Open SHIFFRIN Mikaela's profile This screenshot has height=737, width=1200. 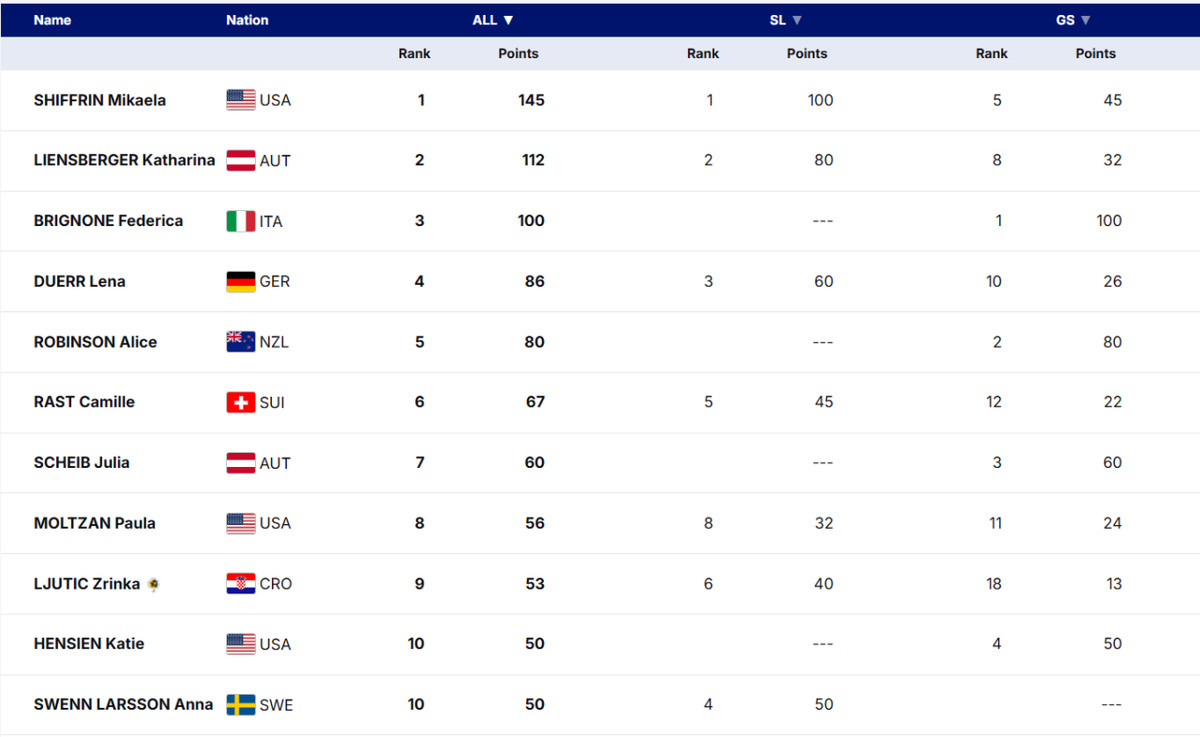[100, 100]
